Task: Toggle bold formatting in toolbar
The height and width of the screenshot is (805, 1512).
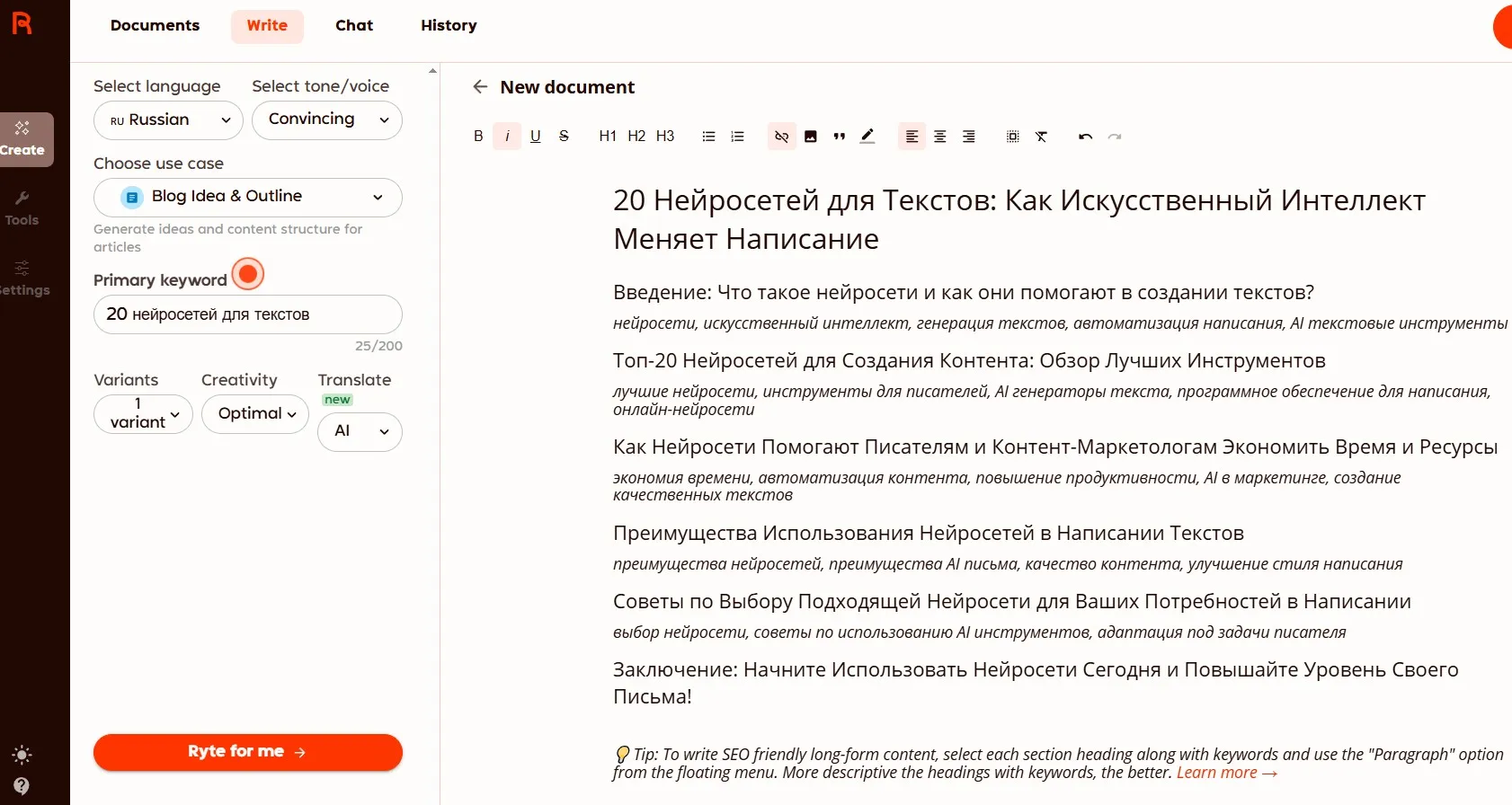Action: click(478, 137)
